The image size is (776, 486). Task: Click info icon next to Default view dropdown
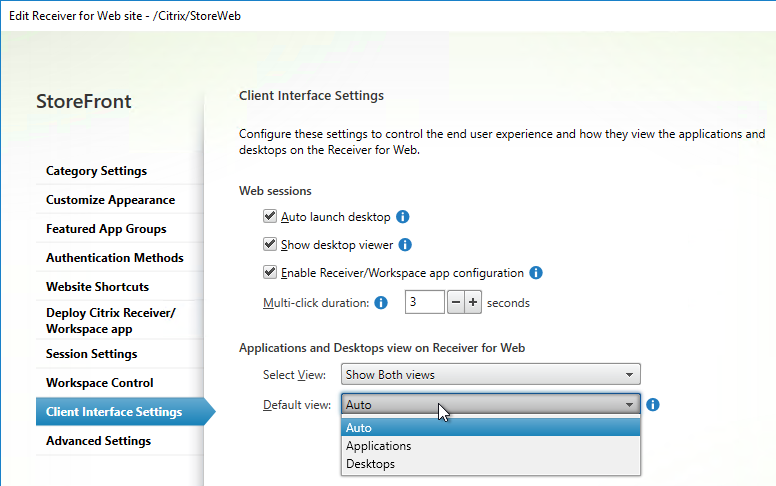653,405
